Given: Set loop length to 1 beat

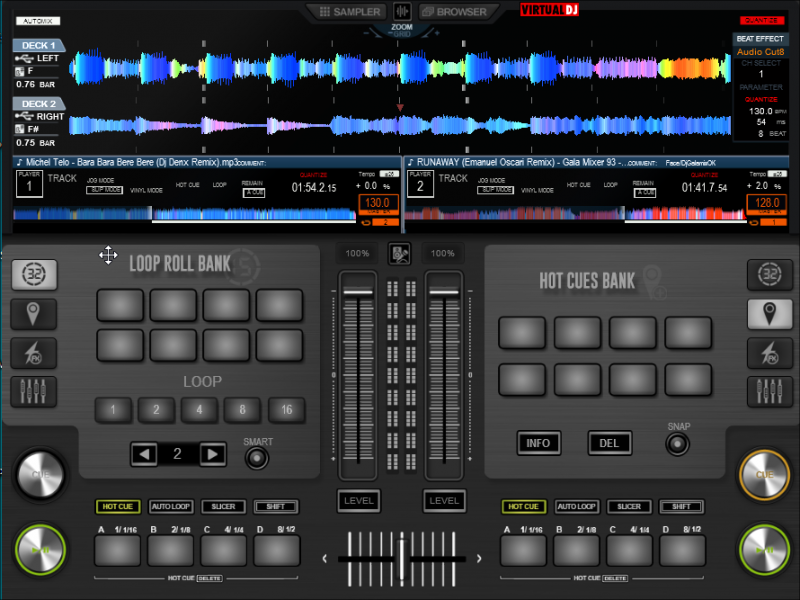Looking at the screenshot, I should [113, 410].
